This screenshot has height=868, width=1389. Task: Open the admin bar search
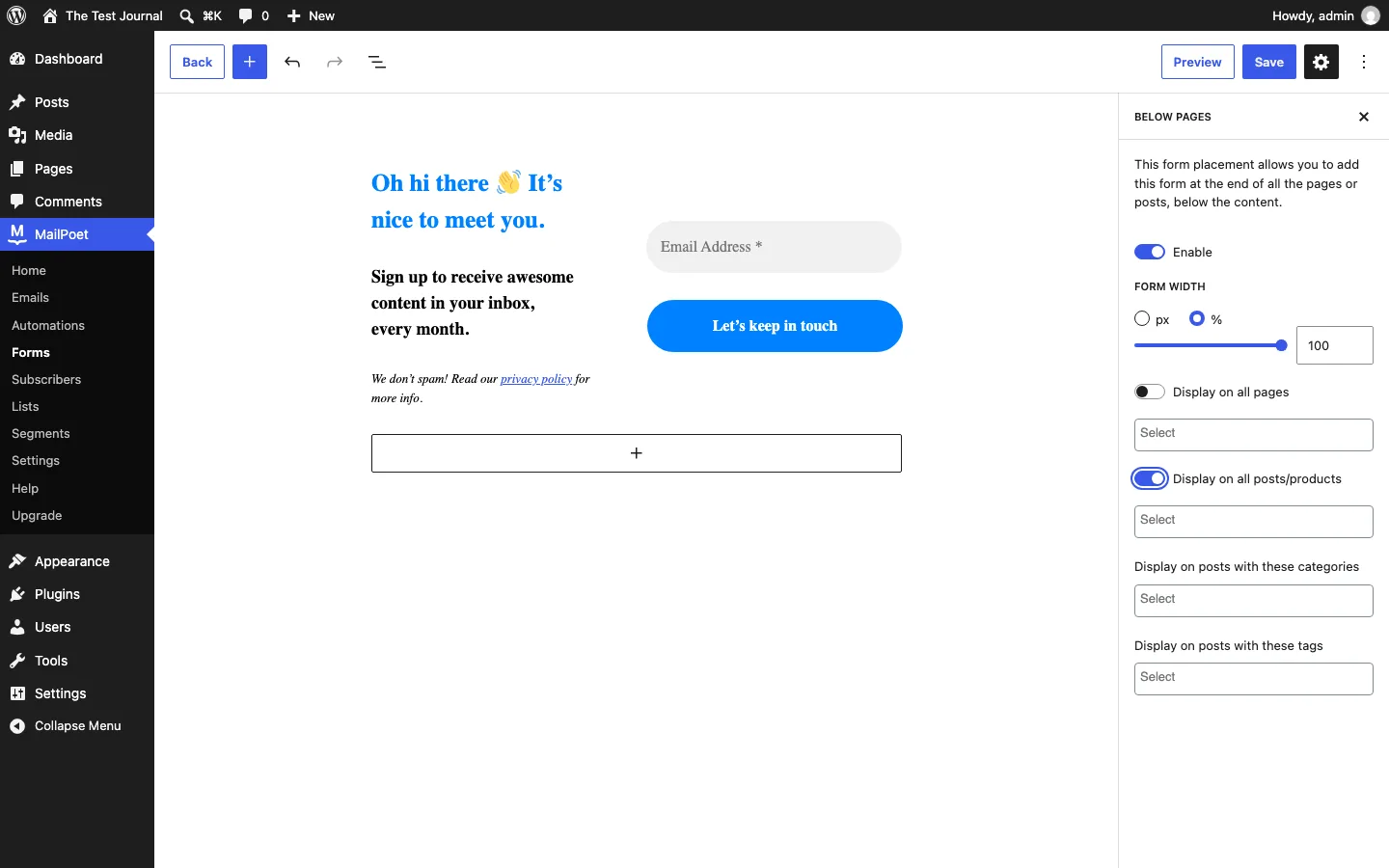click(201, 15)
